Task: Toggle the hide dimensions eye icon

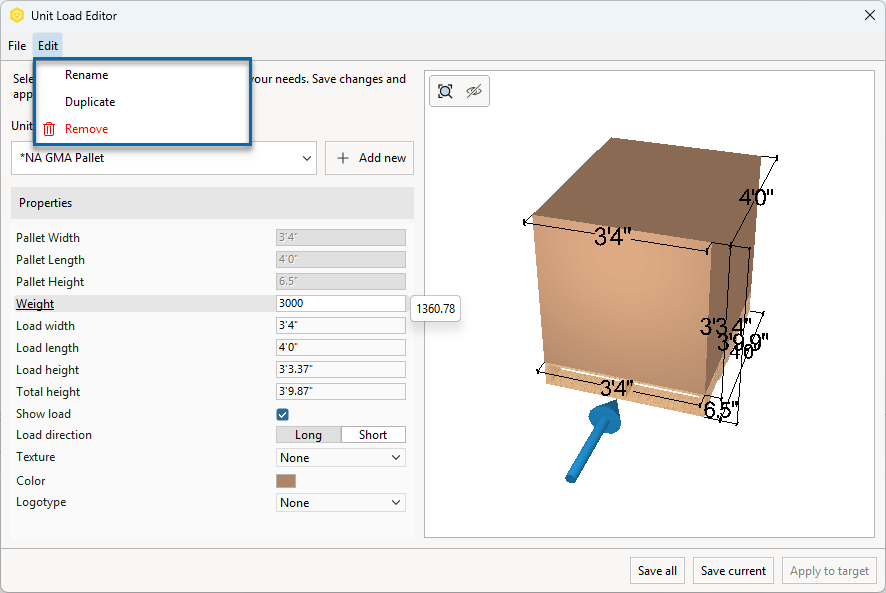Action: pos(474,91)
